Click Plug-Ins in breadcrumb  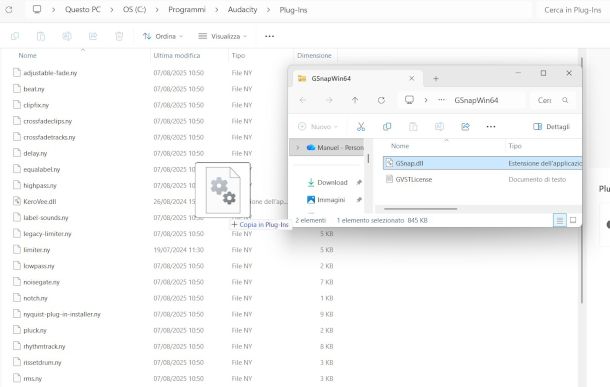coord(293,10)
